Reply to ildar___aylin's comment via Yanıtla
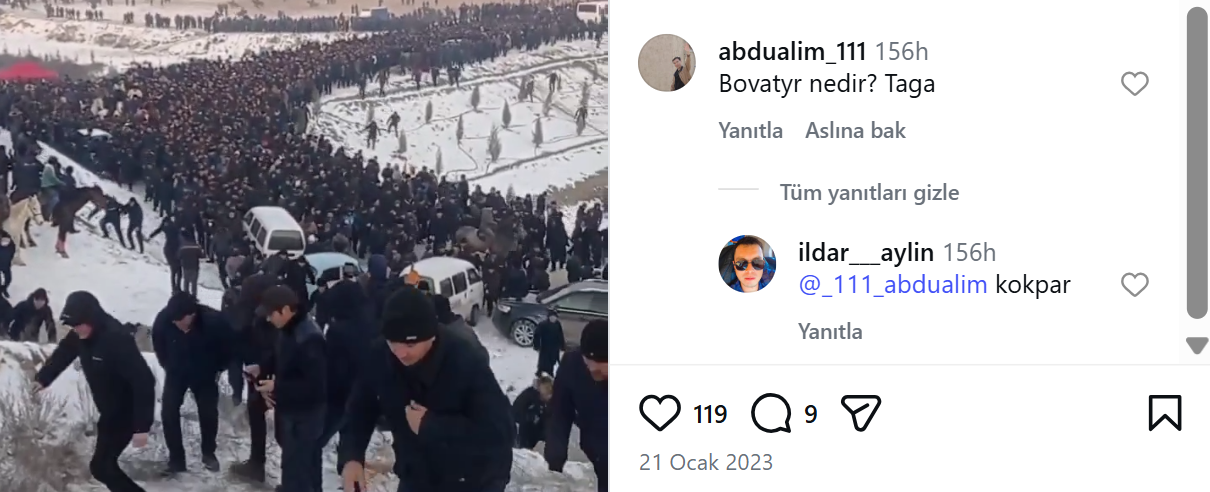This screenshot has width=1210, height=492. [831, 332]
